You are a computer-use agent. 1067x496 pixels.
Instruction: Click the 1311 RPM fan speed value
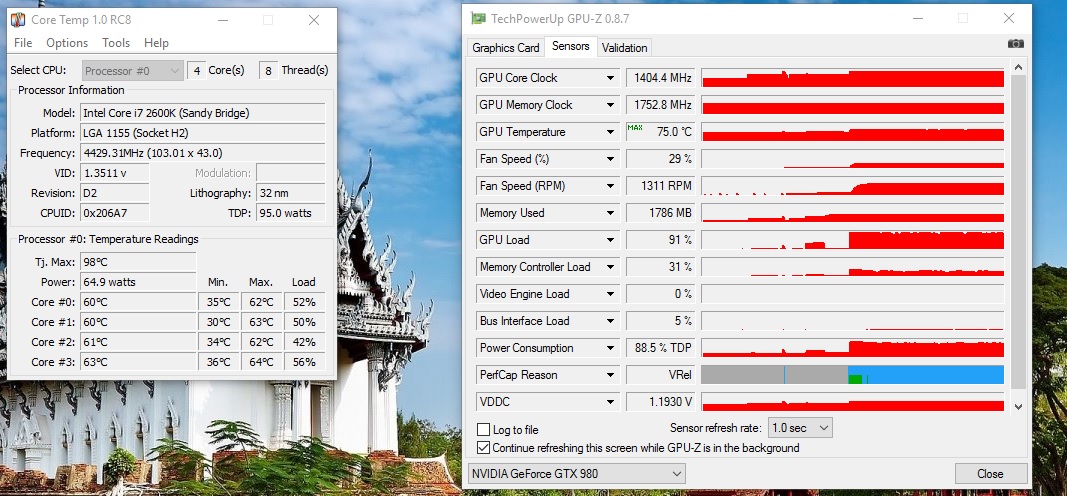(660, 186)
